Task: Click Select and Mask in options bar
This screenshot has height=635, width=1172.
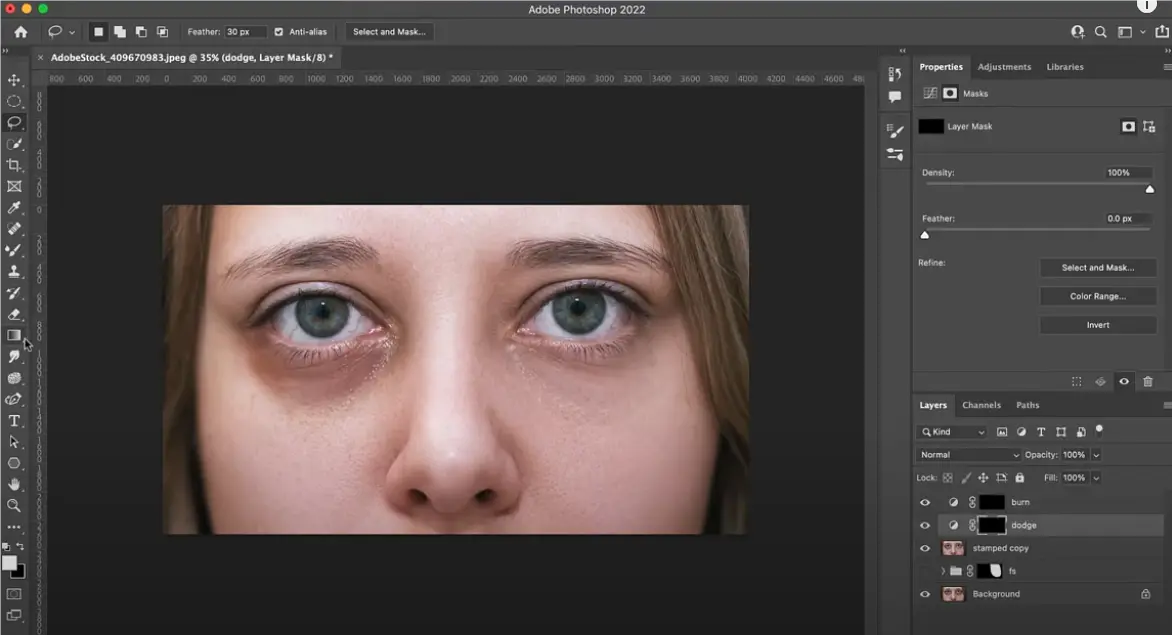Action: (389, 31)
